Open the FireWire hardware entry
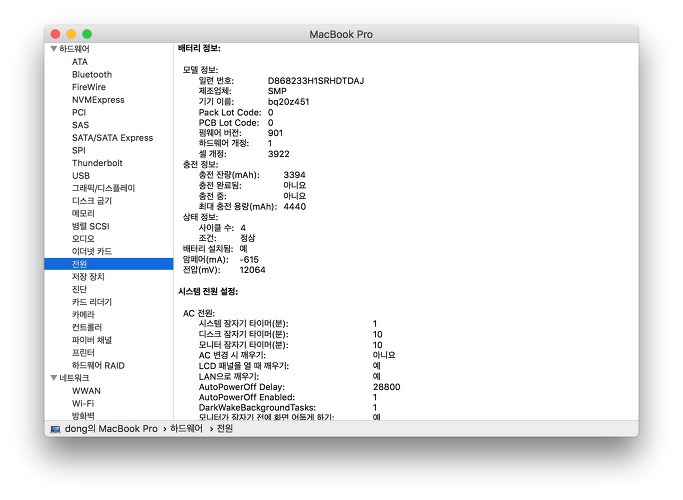Viewport: 683px width, 500px height. pyautogui.click(x=89, y=87)
